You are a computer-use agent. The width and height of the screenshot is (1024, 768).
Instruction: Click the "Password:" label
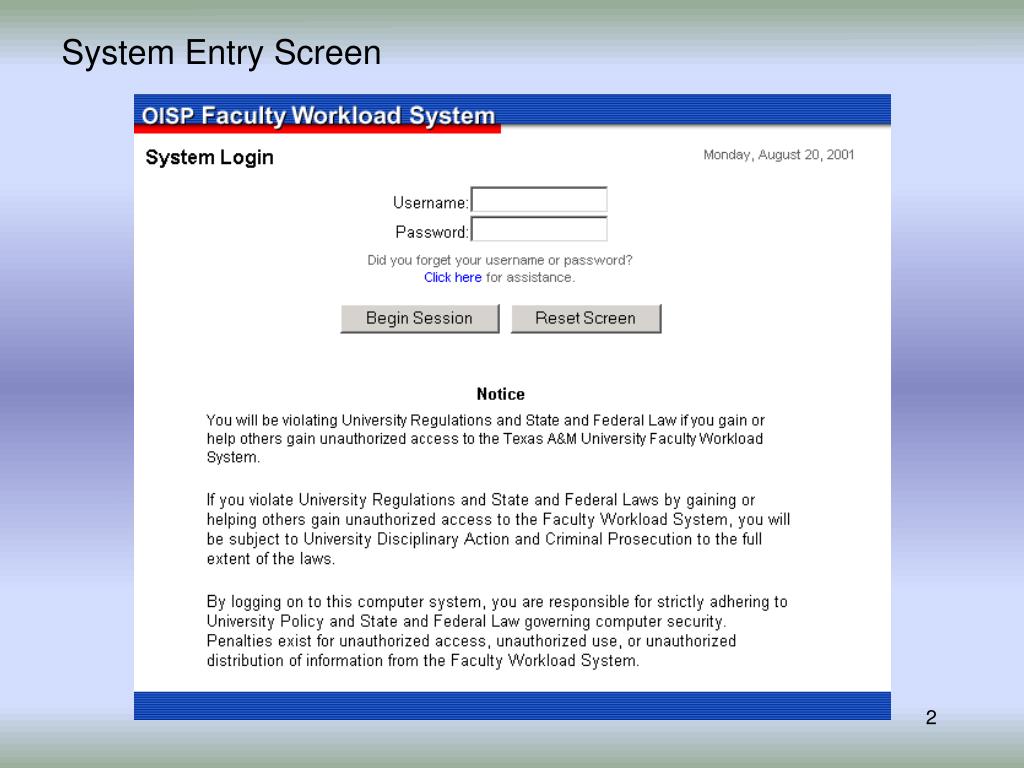pos(432,232)
